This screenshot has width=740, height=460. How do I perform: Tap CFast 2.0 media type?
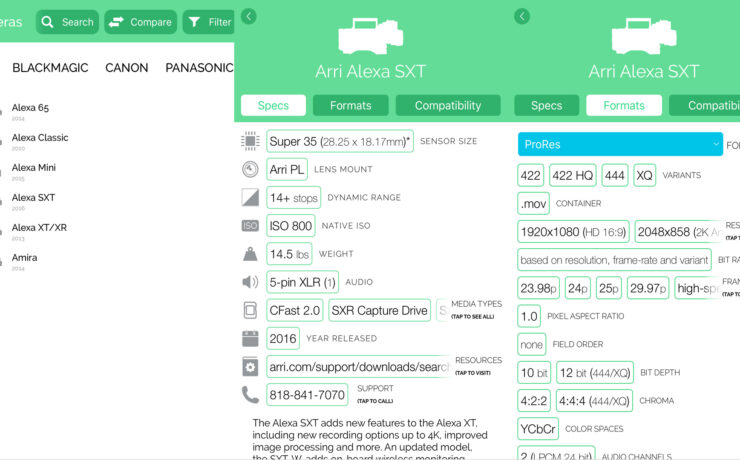tap(294, 310)
